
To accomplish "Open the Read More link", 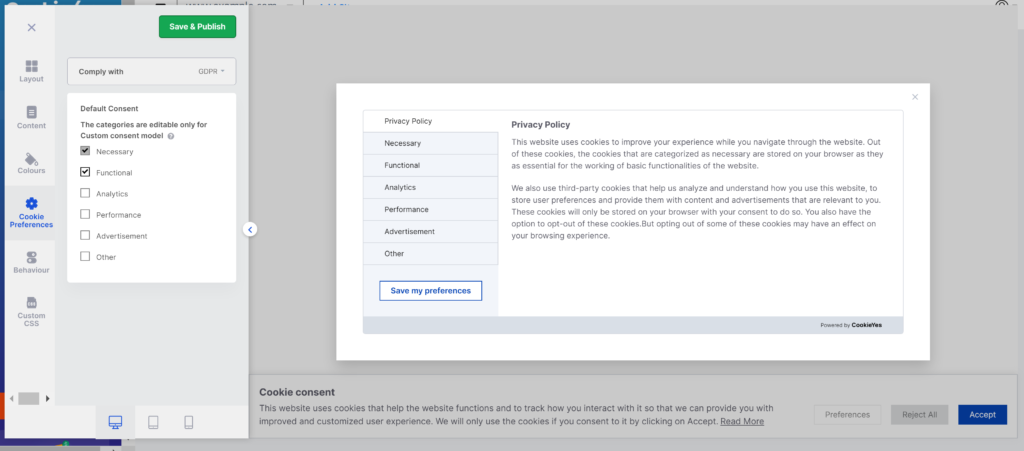I will point(742,422).
